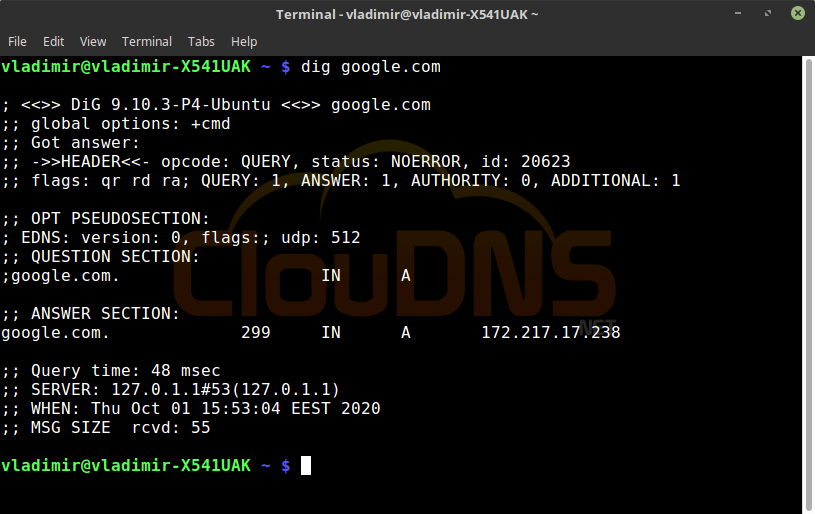Click the 'global options: +cmd' line
815x514 pixels.
pyautogui.click(x=116, y=124)
